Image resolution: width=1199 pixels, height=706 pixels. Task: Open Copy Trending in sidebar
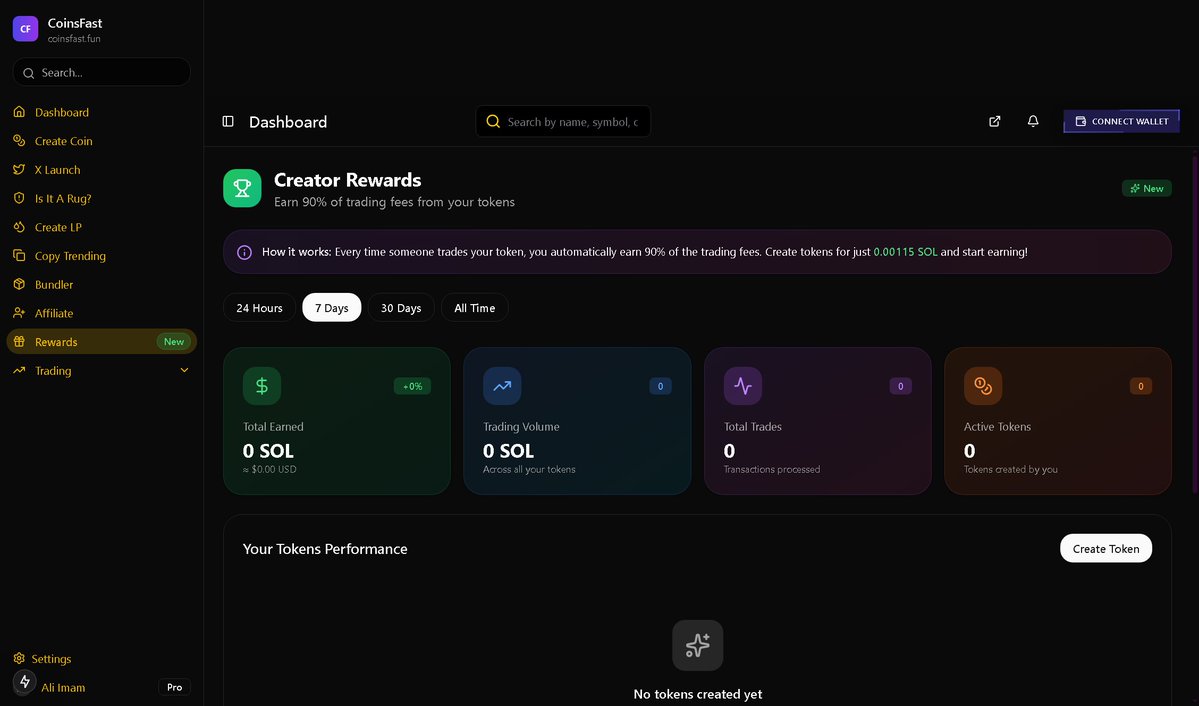pyautogui.click(x=102, y=255)
